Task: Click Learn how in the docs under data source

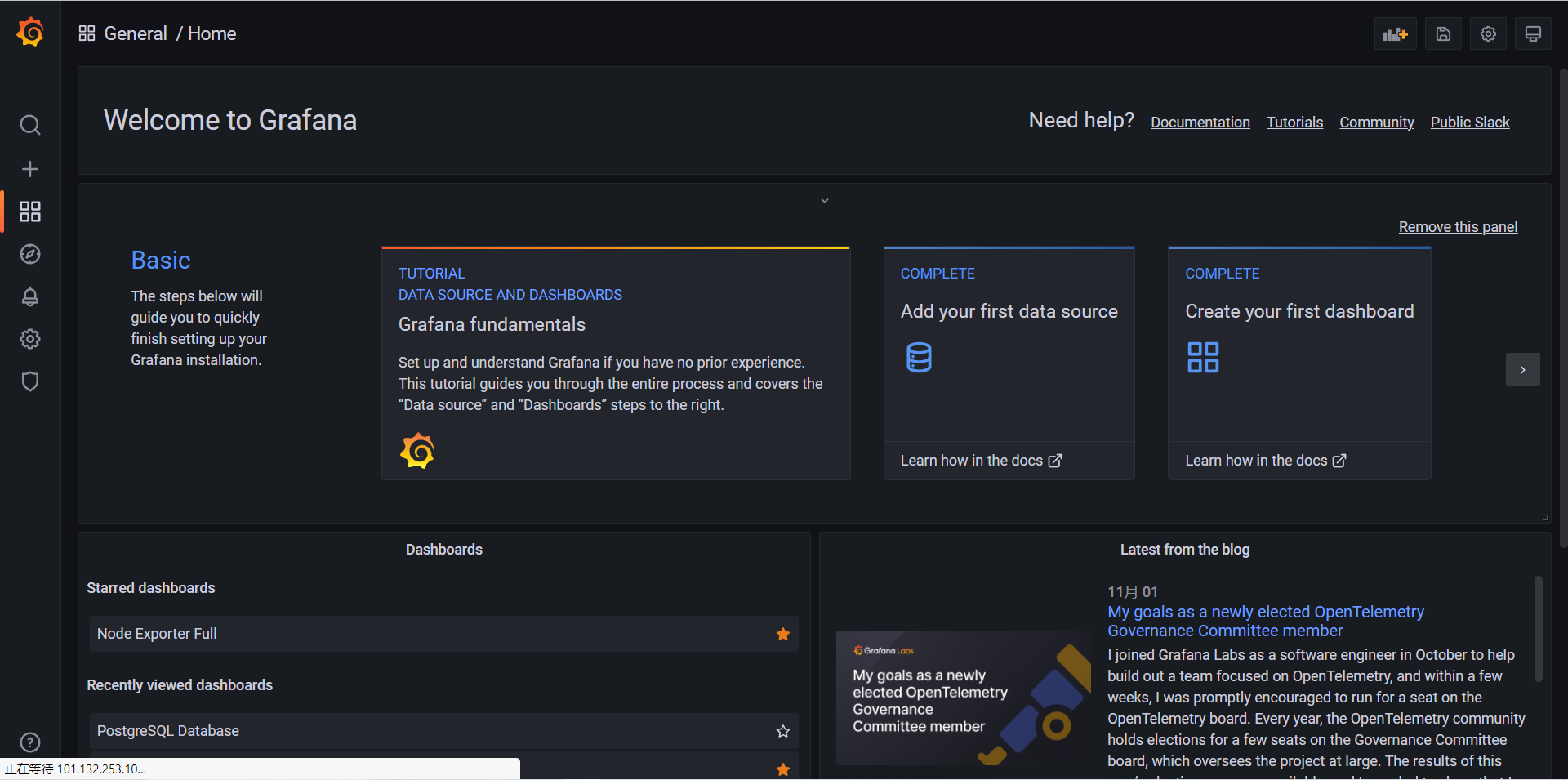Action: click(x=981, y=461)
